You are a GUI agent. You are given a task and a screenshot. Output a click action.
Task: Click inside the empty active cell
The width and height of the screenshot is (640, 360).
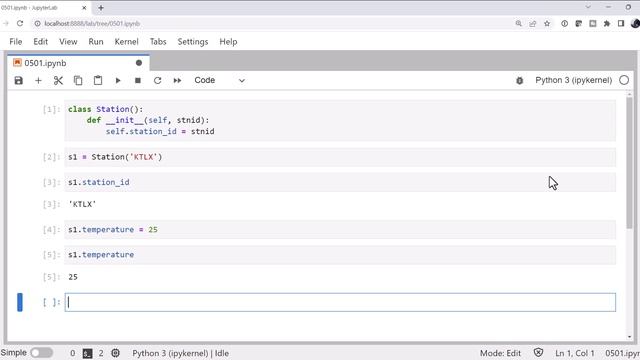(x=340, y=302)
